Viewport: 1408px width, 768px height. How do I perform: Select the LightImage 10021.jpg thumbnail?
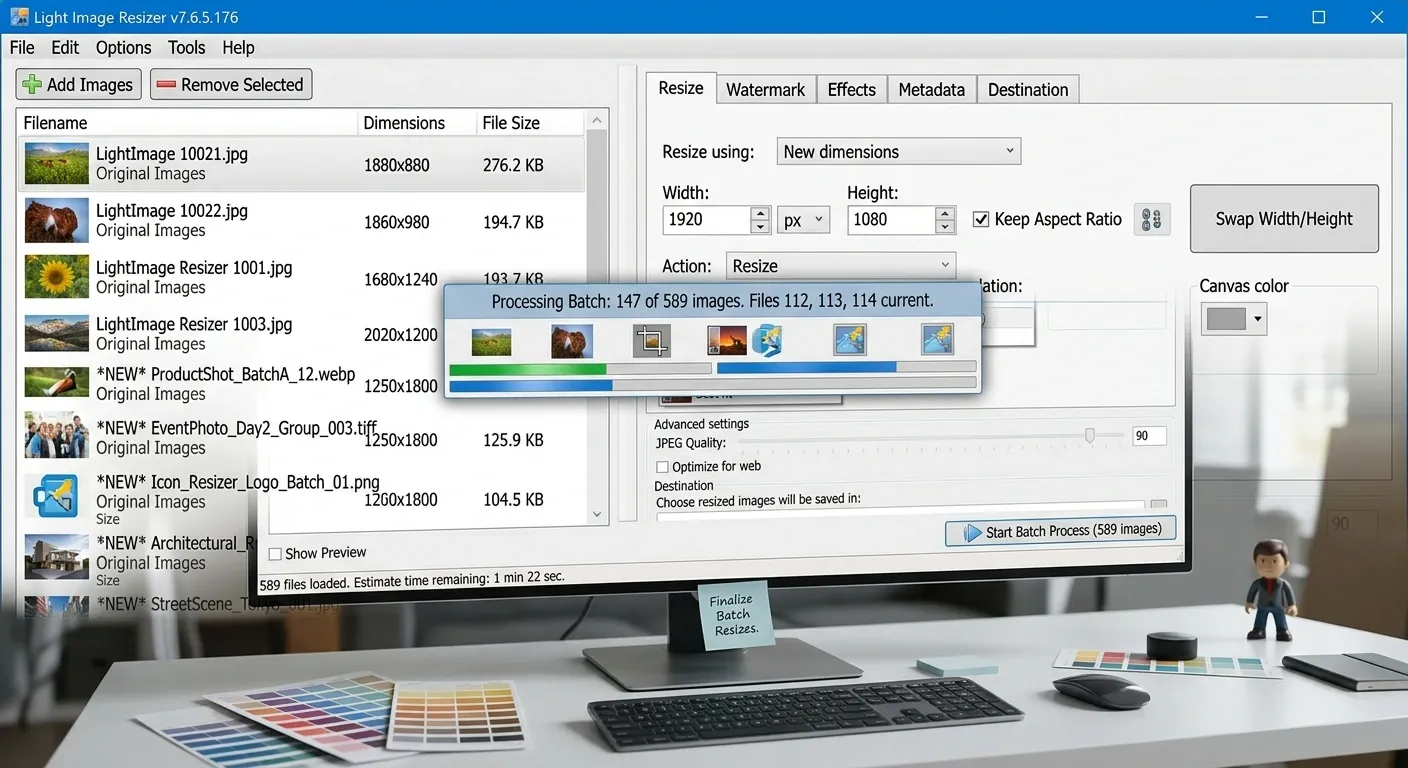pyautogui.click(x=57, y=163)
